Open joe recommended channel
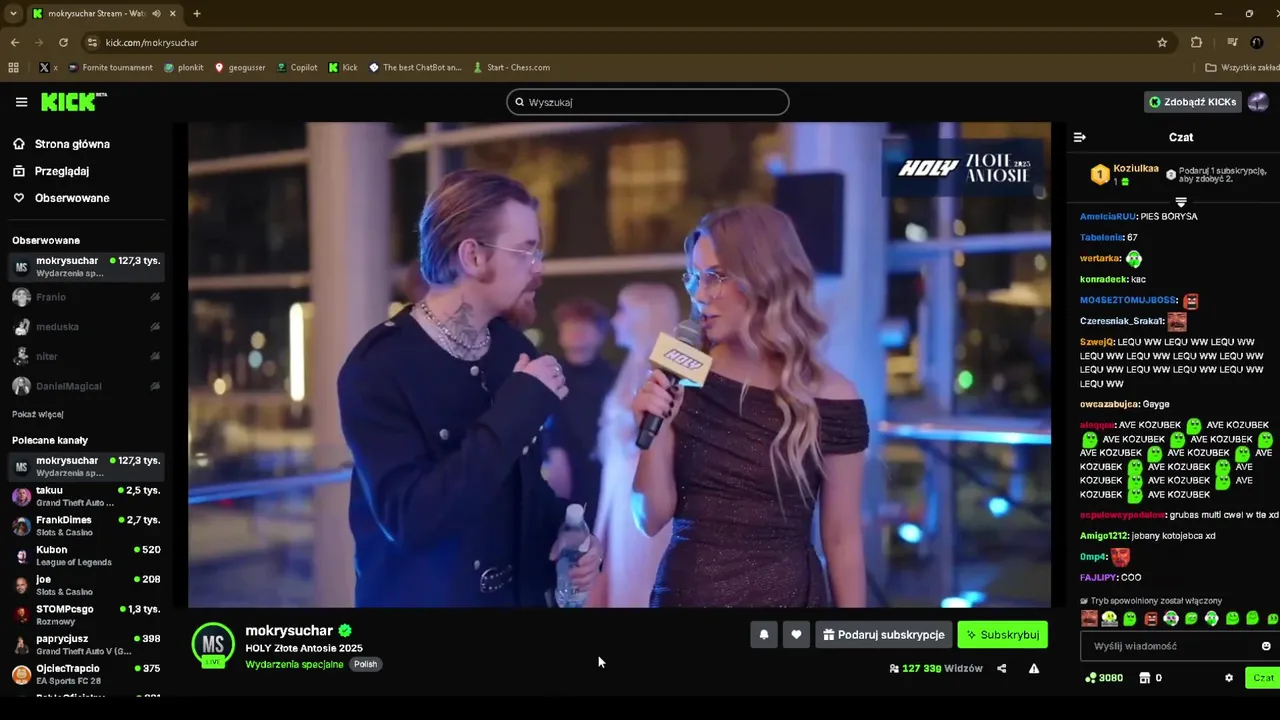This screenshot has width=1280, height=720. 86,585
